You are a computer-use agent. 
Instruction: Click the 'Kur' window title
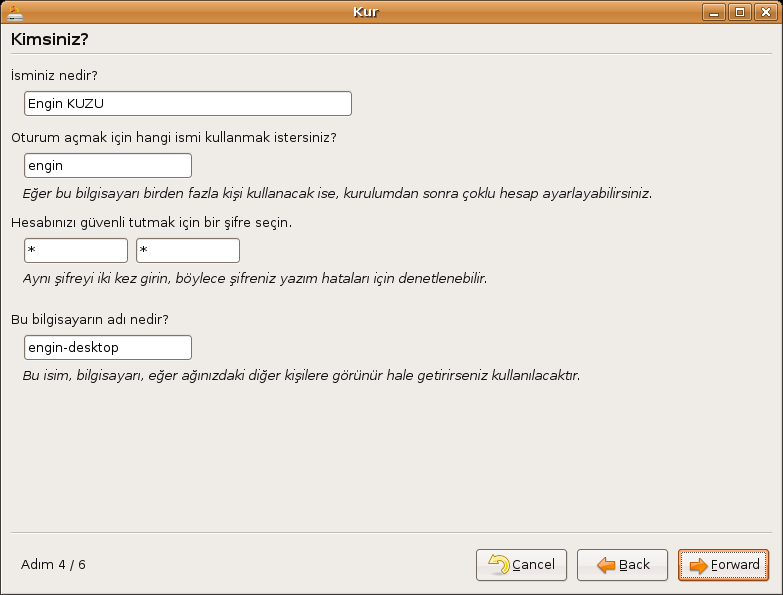click(x=366, y=12)
